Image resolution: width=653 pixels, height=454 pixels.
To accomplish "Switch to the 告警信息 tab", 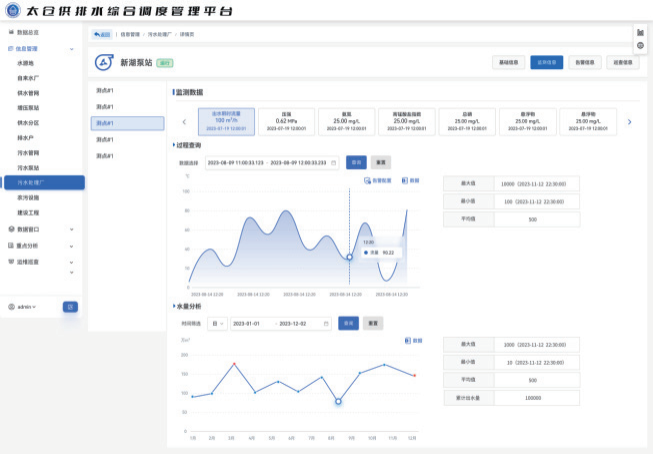I will 585,62.
